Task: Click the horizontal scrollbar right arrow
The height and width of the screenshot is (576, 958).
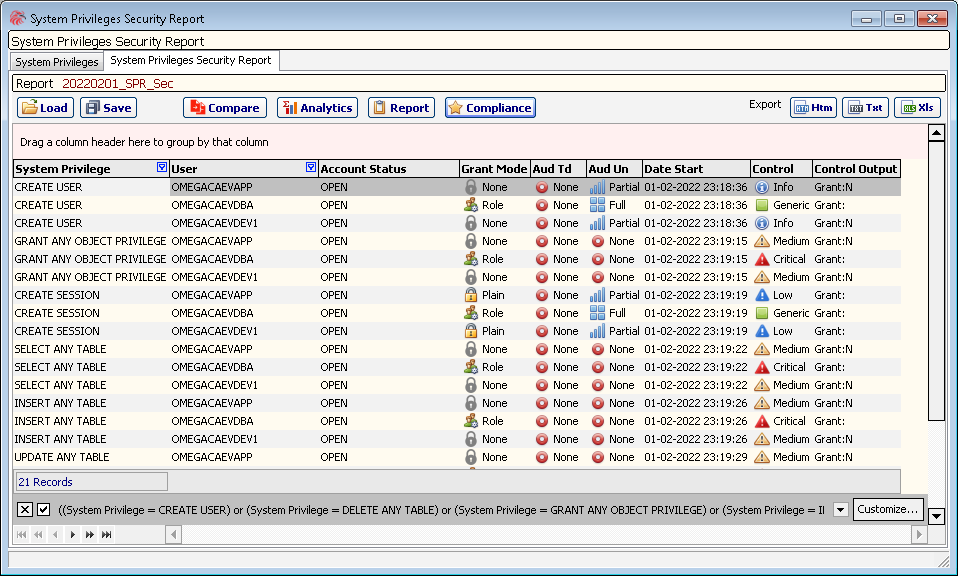Action: pyautogui.click(x=919, y=535)
